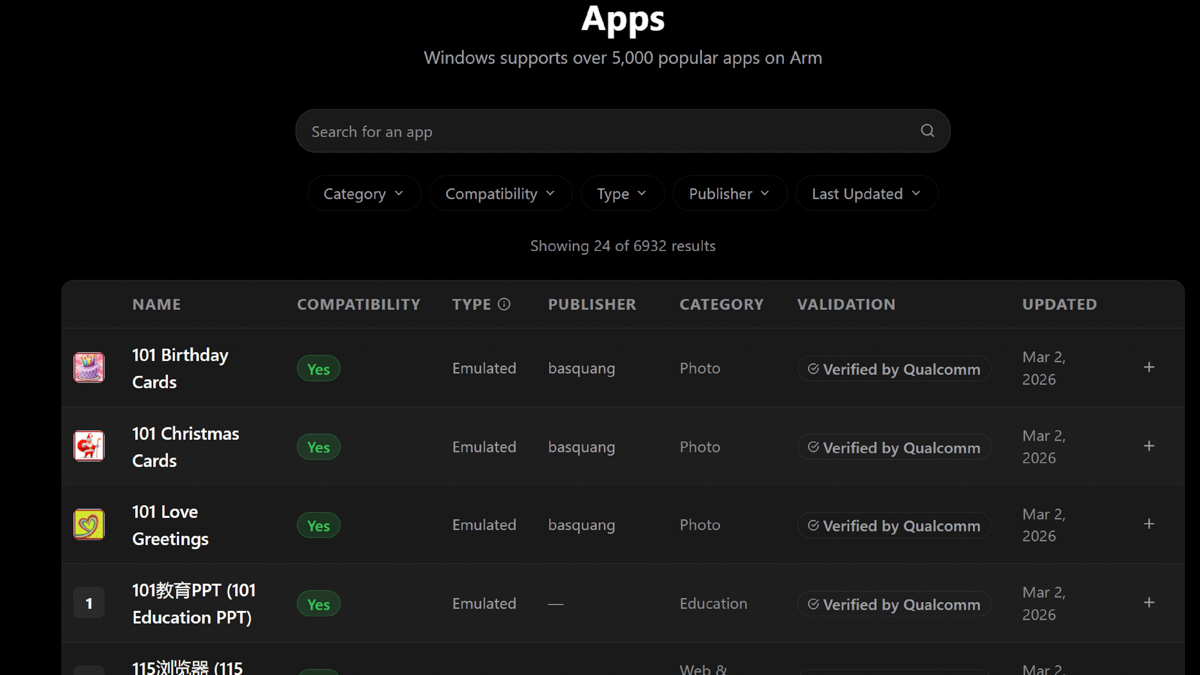This screenshot has height=675, width=1200.
Task: Click Photo category for 101 Love Greetings
Action: coord(700,524)
